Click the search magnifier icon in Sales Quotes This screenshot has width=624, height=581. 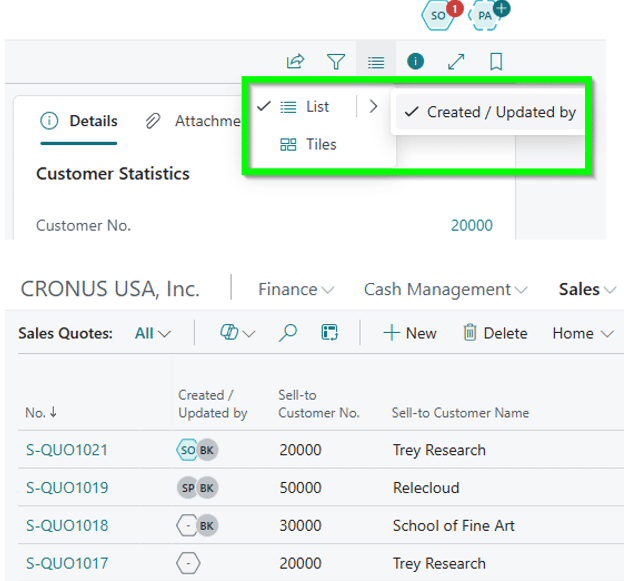click(288, 333)
